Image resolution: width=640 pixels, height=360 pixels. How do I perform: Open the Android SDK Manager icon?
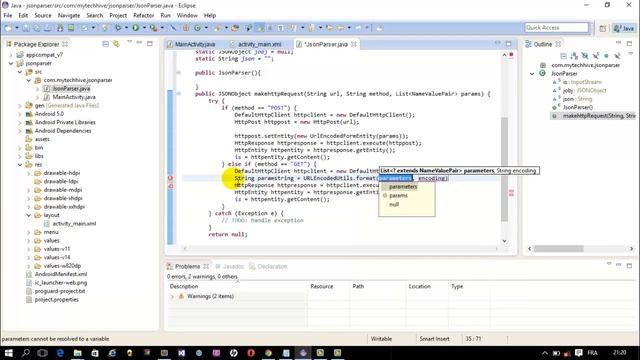coord(60,28)
